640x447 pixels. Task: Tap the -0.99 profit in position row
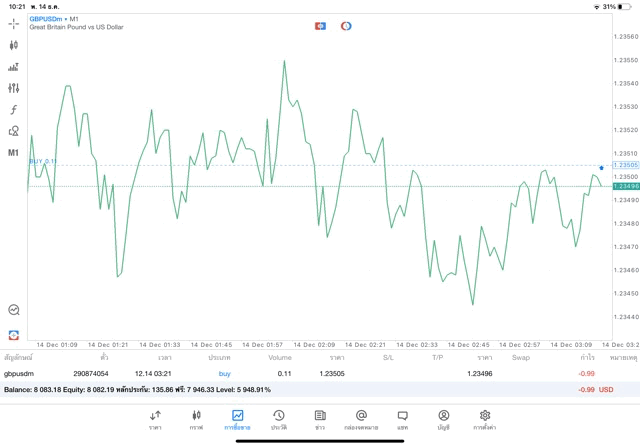point(587,374)
